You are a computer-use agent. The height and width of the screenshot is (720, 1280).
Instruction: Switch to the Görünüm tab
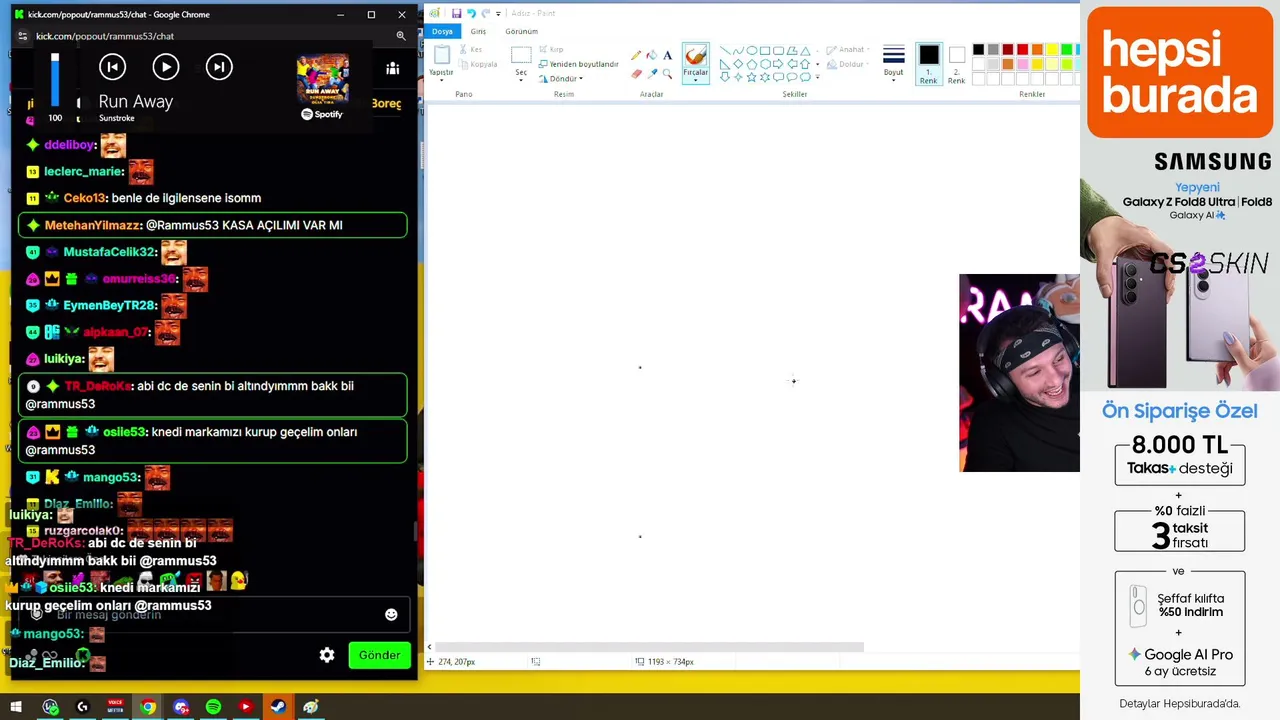(521, 31)
